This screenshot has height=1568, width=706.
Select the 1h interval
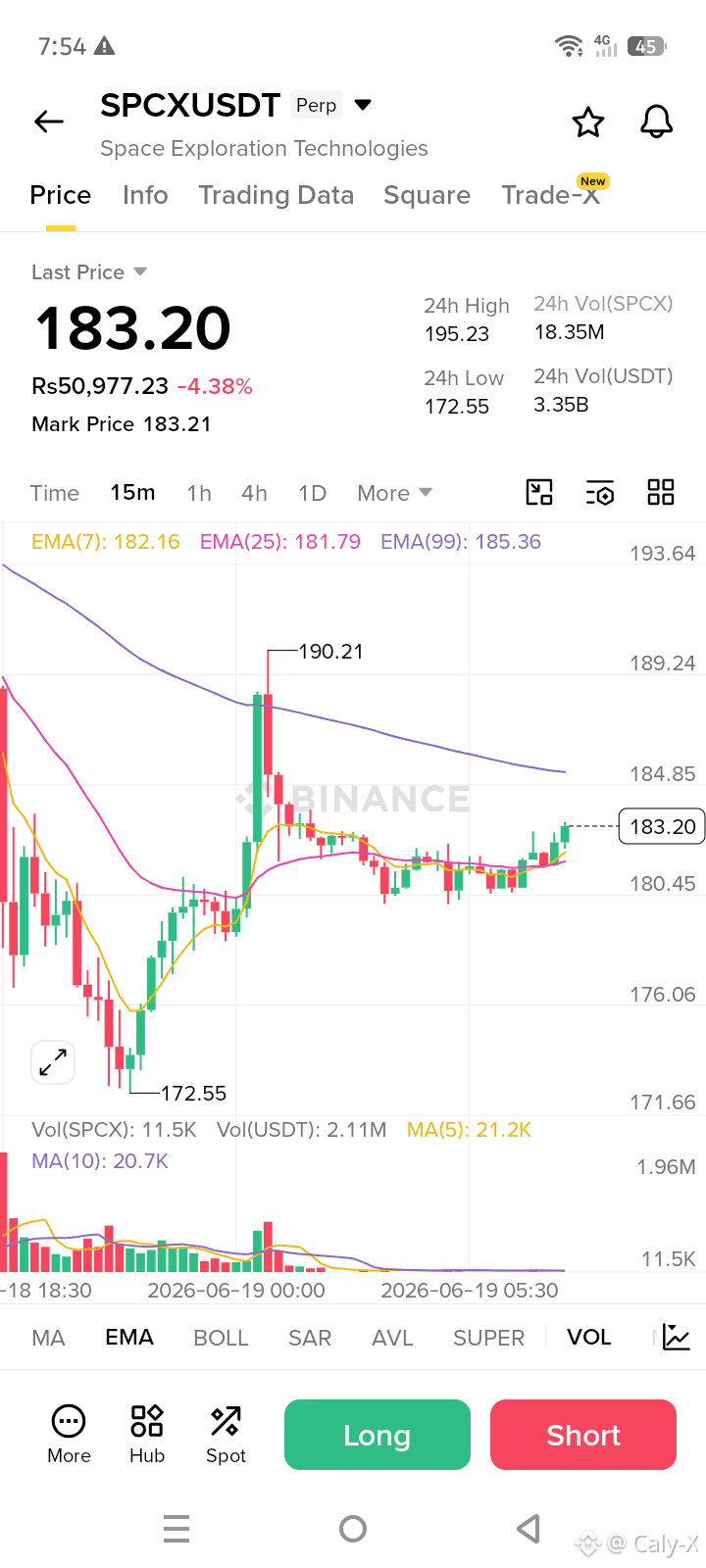(x=199, y=493)
